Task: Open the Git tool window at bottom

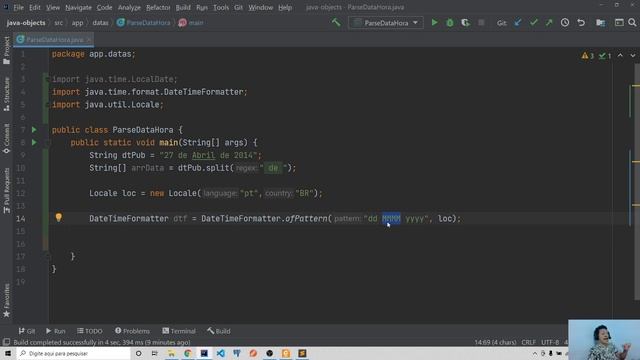Action: [27, 331]
